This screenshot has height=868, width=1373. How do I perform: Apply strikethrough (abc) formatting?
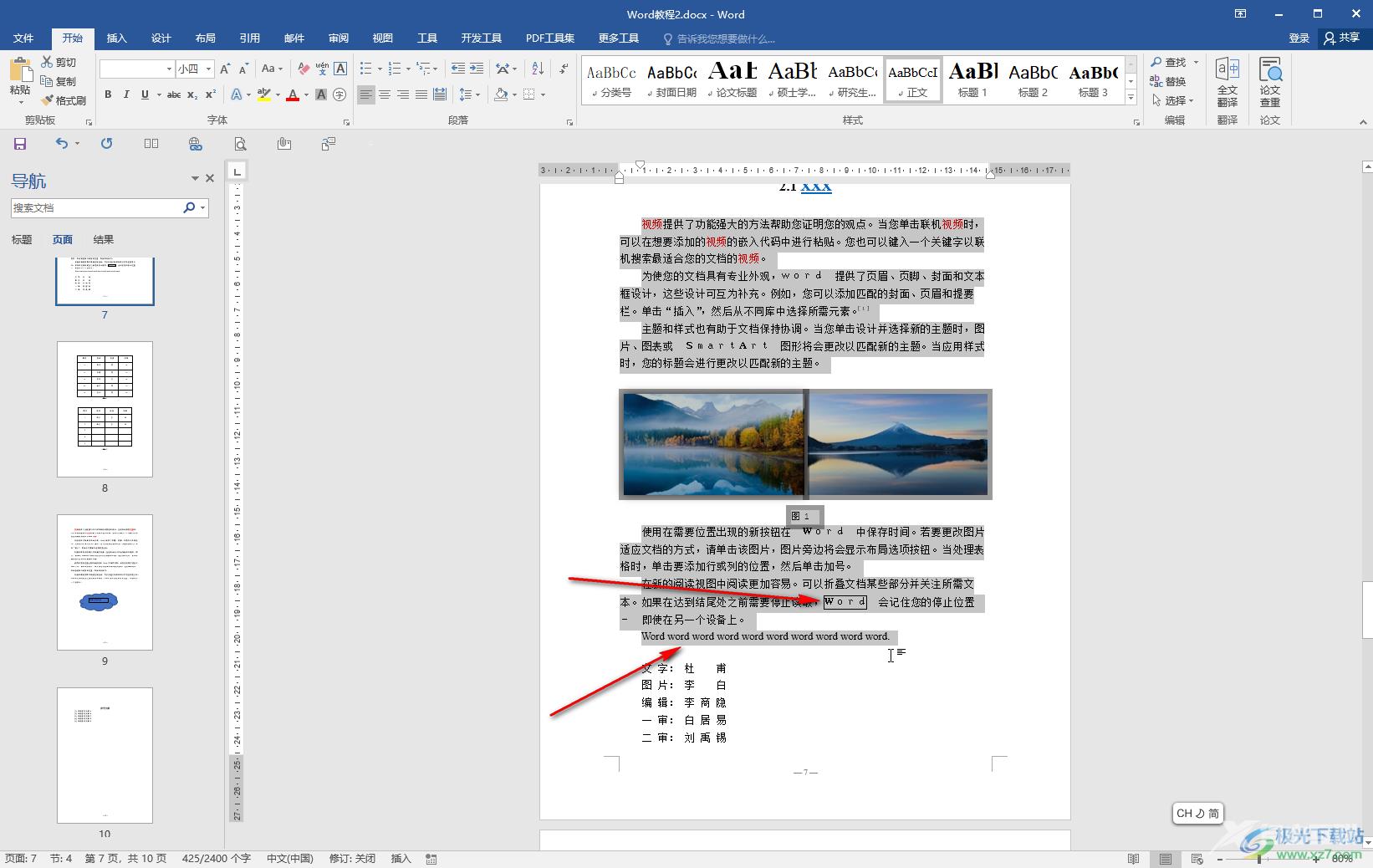[174, 94]
